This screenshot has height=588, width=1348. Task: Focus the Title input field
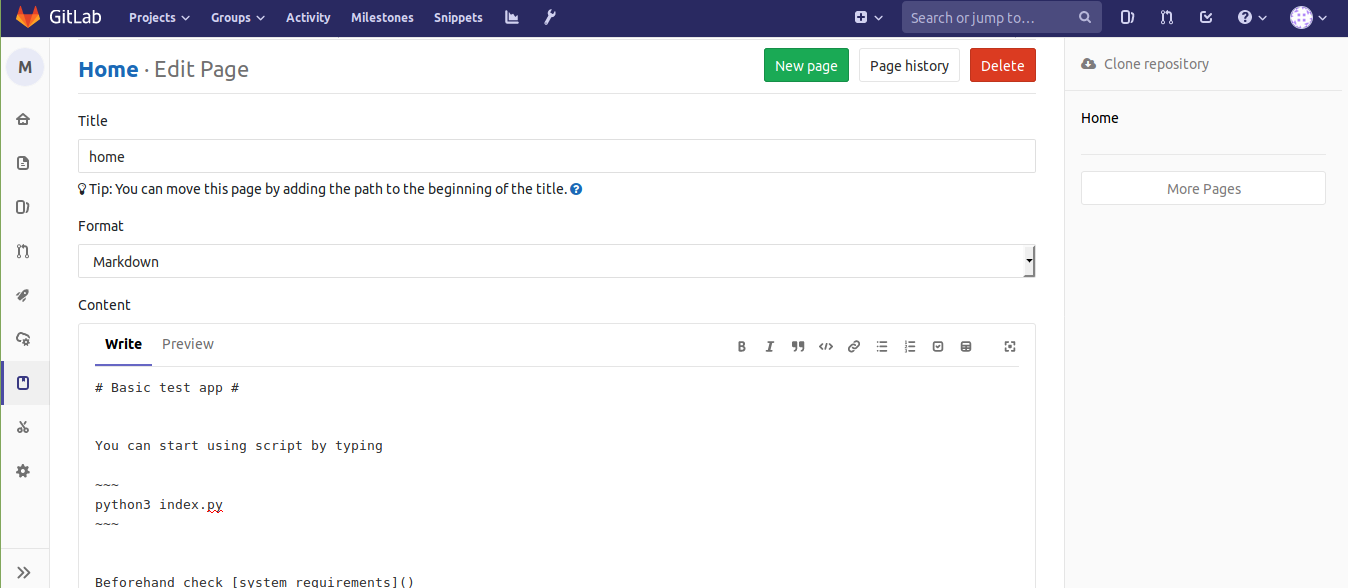556,156
